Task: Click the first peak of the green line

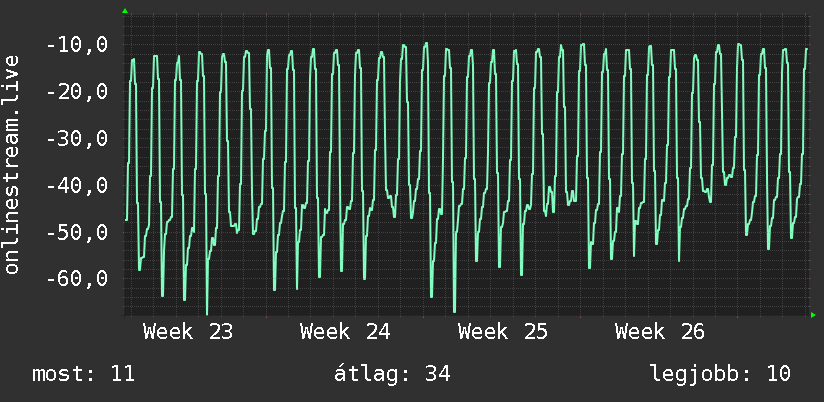Action: click(133, 60)
